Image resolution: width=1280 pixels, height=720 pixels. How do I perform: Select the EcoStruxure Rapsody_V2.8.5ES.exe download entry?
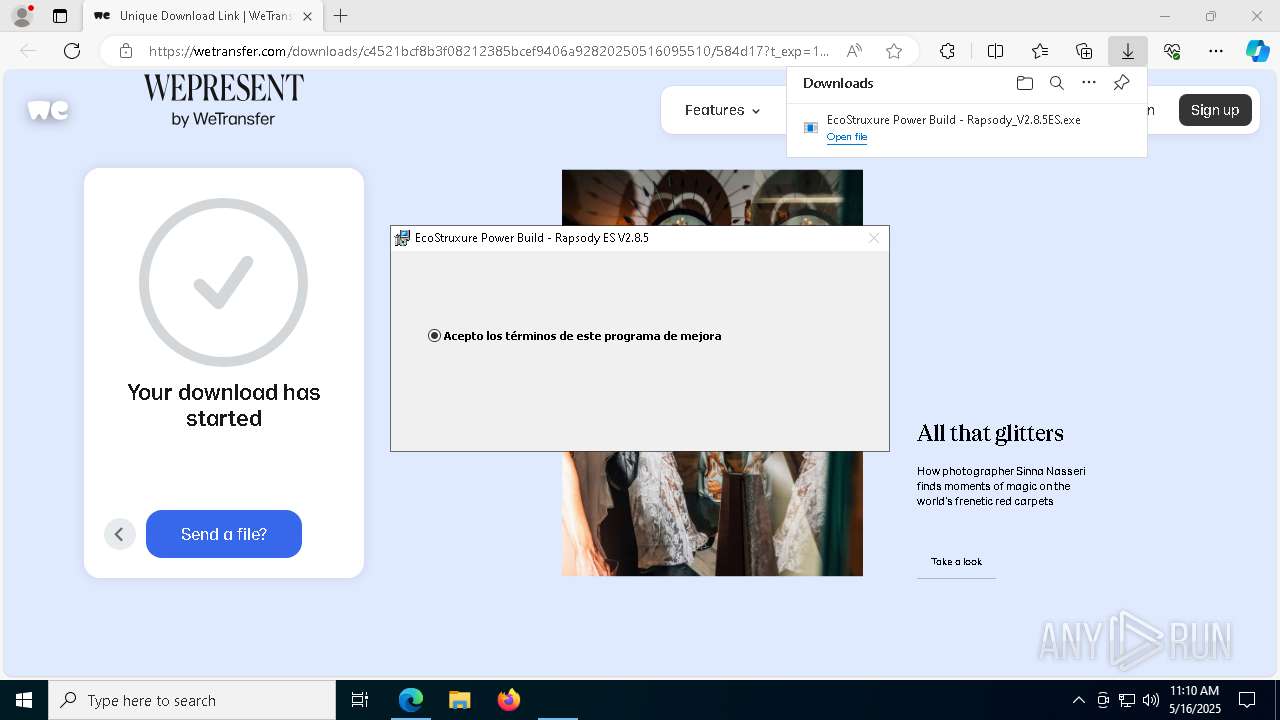(966, 128)
